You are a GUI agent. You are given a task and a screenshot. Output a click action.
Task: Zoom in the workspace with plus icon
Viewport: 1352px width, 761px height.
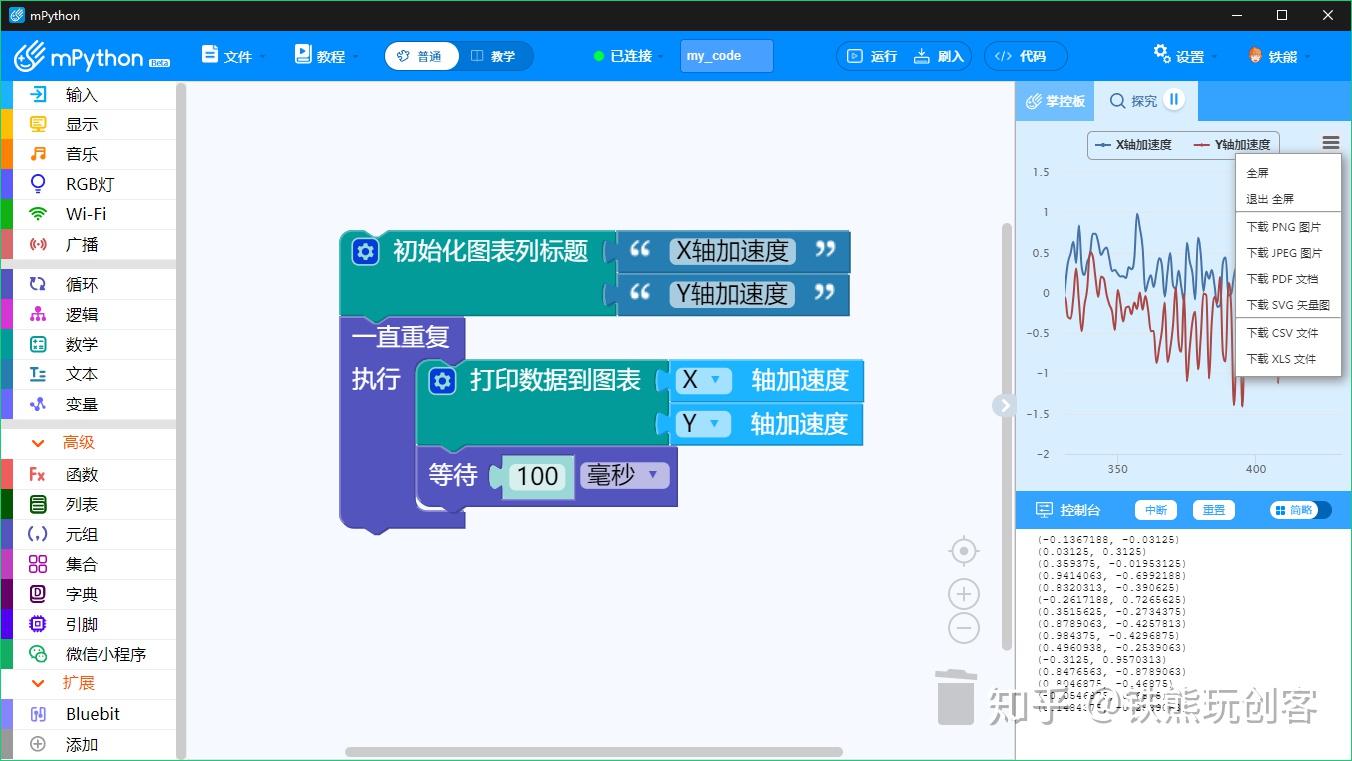click(963, 592)
